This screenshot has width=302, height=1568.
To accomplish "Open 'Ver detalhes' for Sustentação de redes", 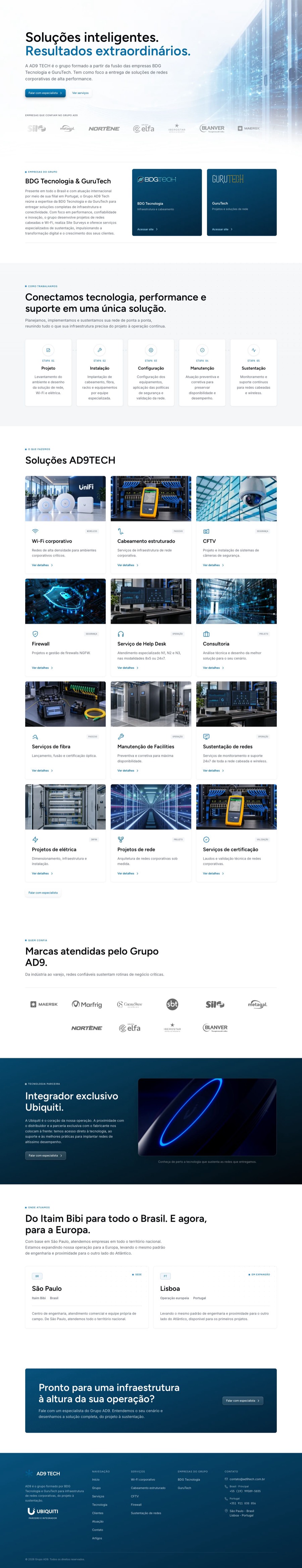I will [x=213, y=771].
